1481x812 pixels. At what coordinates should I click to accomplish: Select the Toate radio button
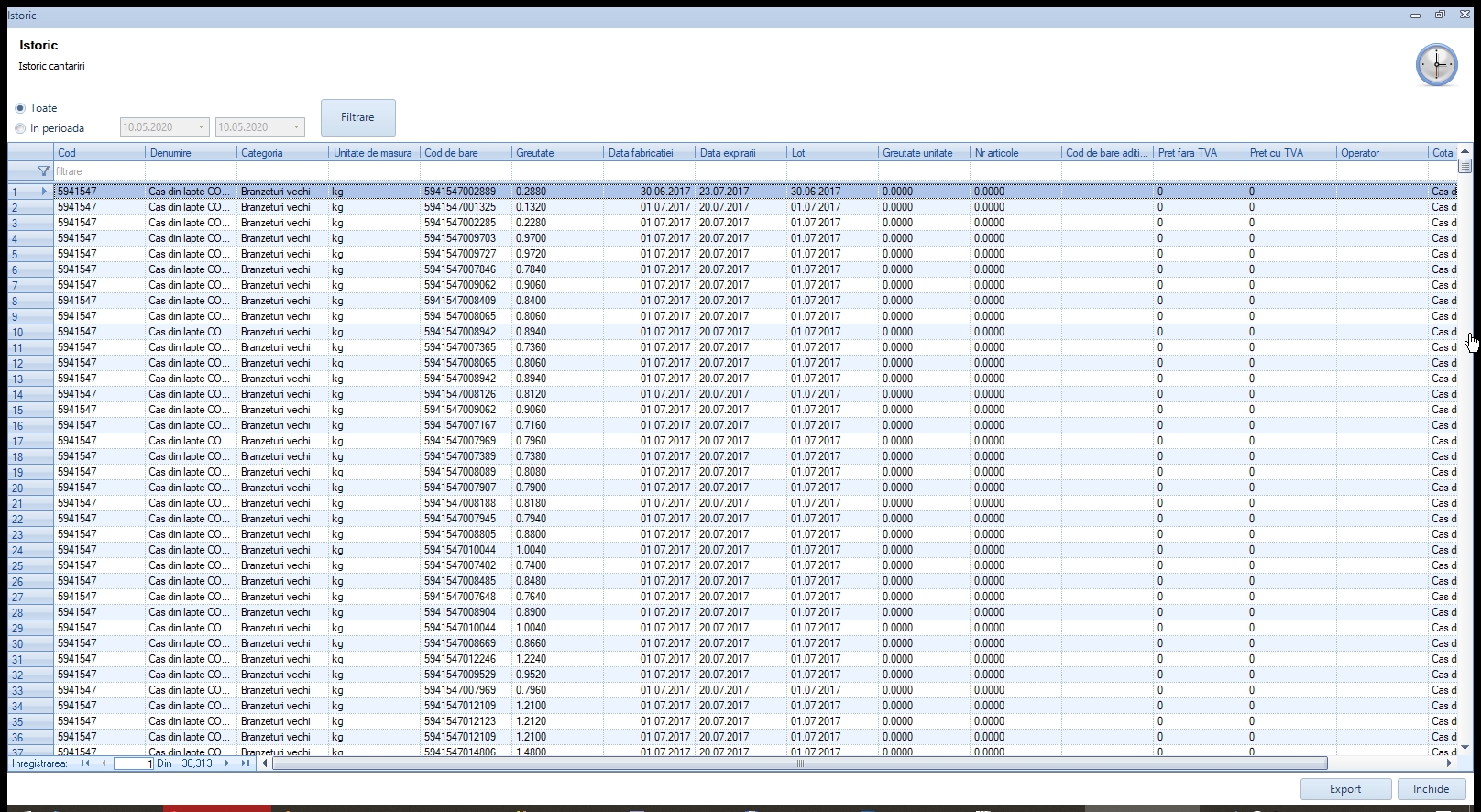tap(20, 108)
